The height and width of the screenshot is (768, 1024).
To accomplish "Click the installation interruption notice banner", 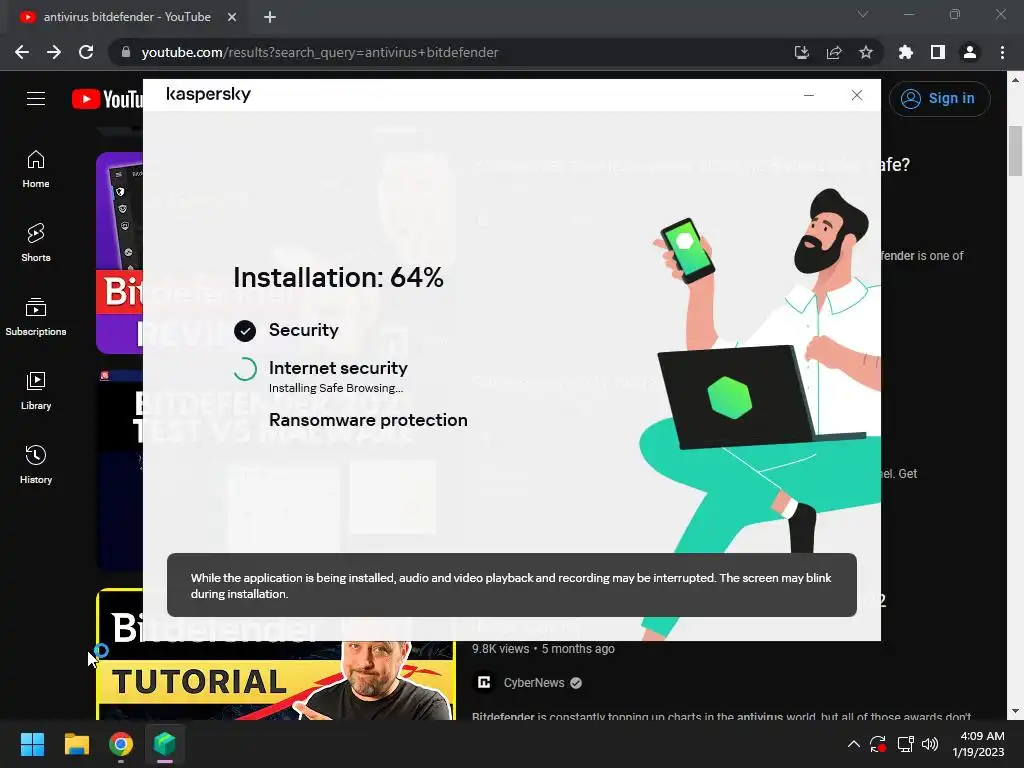I will pos(511,585).
